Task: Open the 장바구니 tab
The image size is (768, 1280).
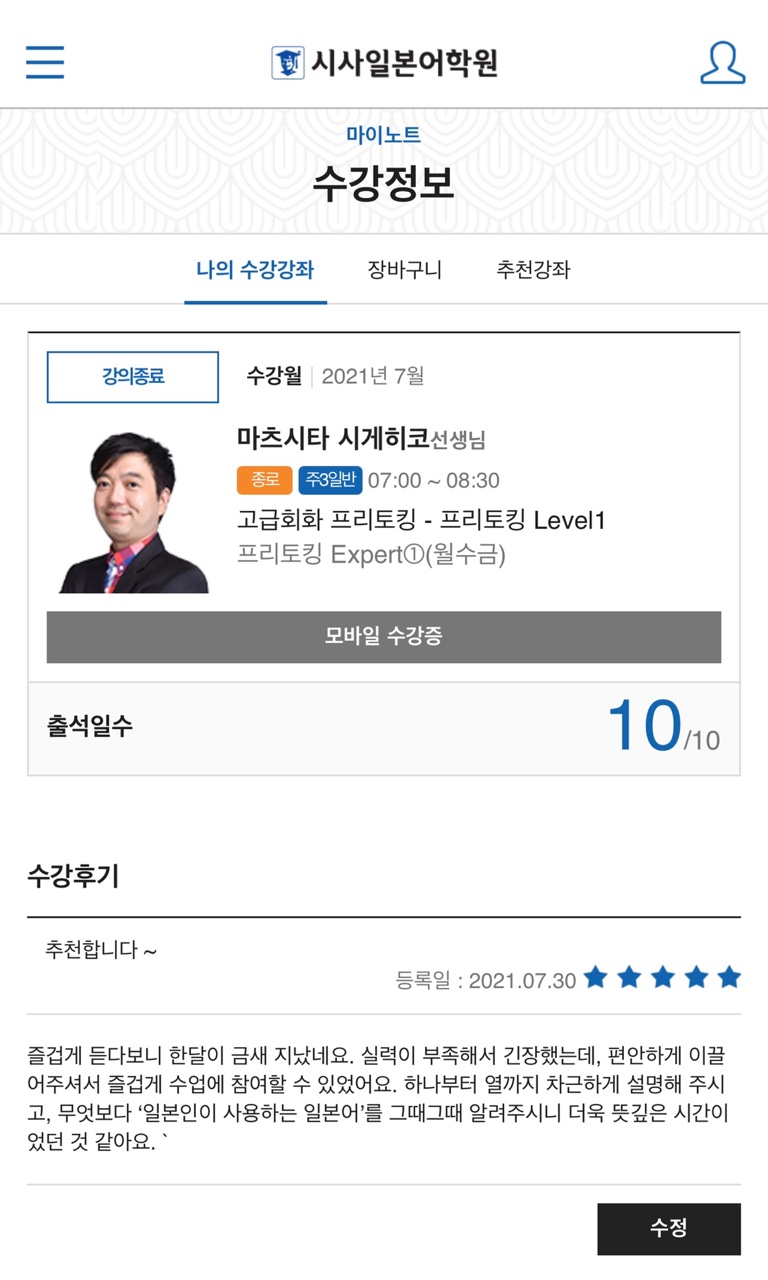Action: 404,270
